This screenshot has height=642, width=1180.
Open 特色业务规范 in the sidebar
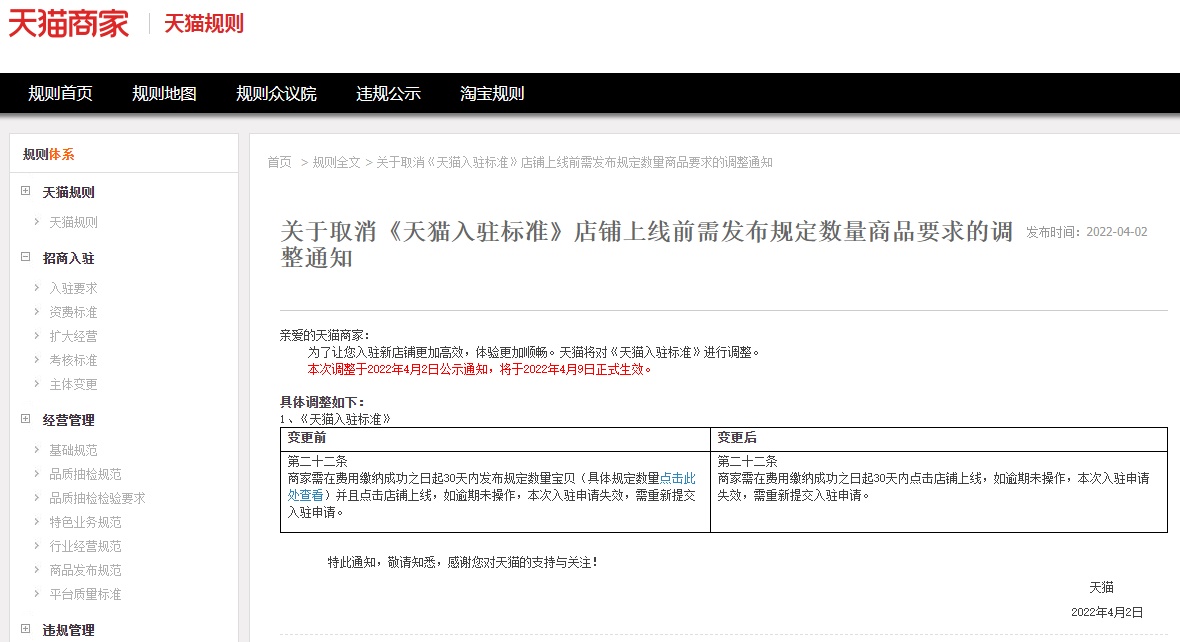click(x=85, y=522)
